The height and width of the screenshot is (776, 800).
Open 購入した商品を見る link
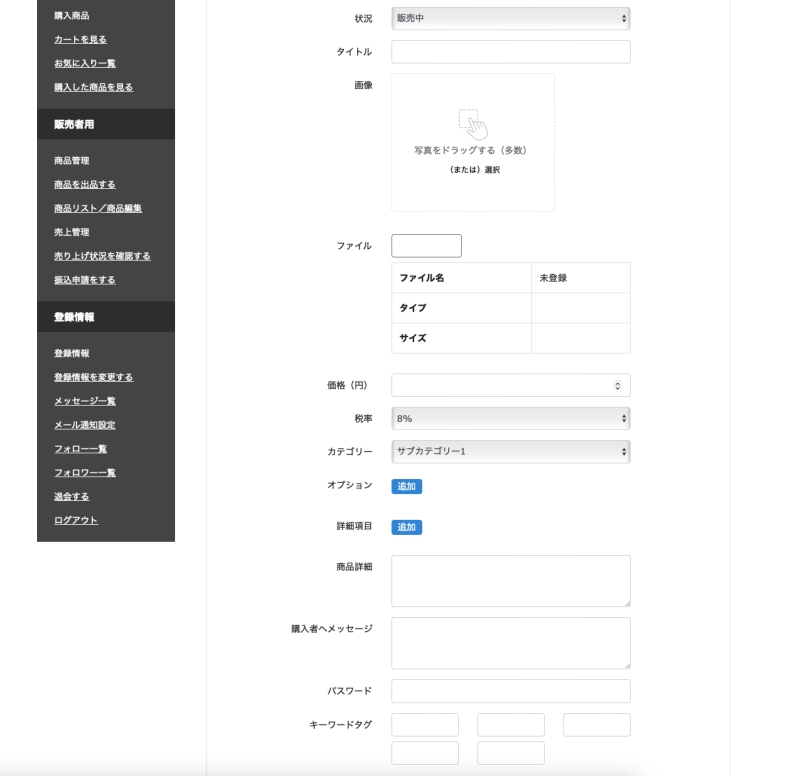(x=93, y=87)
